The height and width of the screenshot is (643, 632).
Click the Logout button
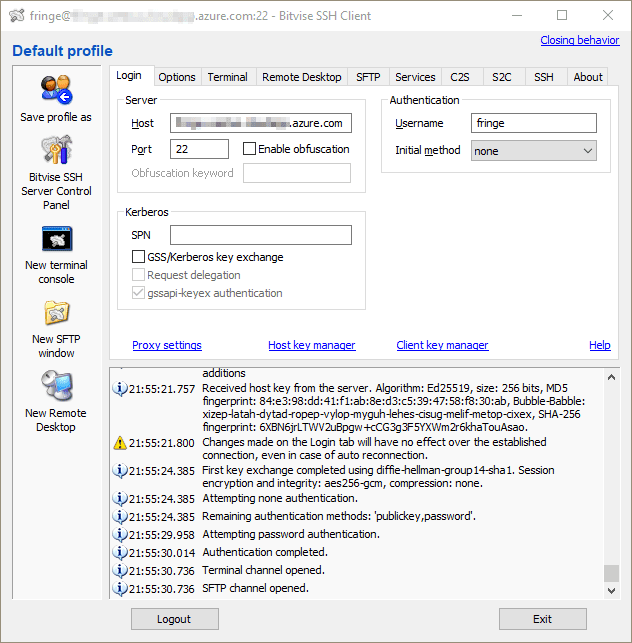pyautogui.click(x=175, y=619)
